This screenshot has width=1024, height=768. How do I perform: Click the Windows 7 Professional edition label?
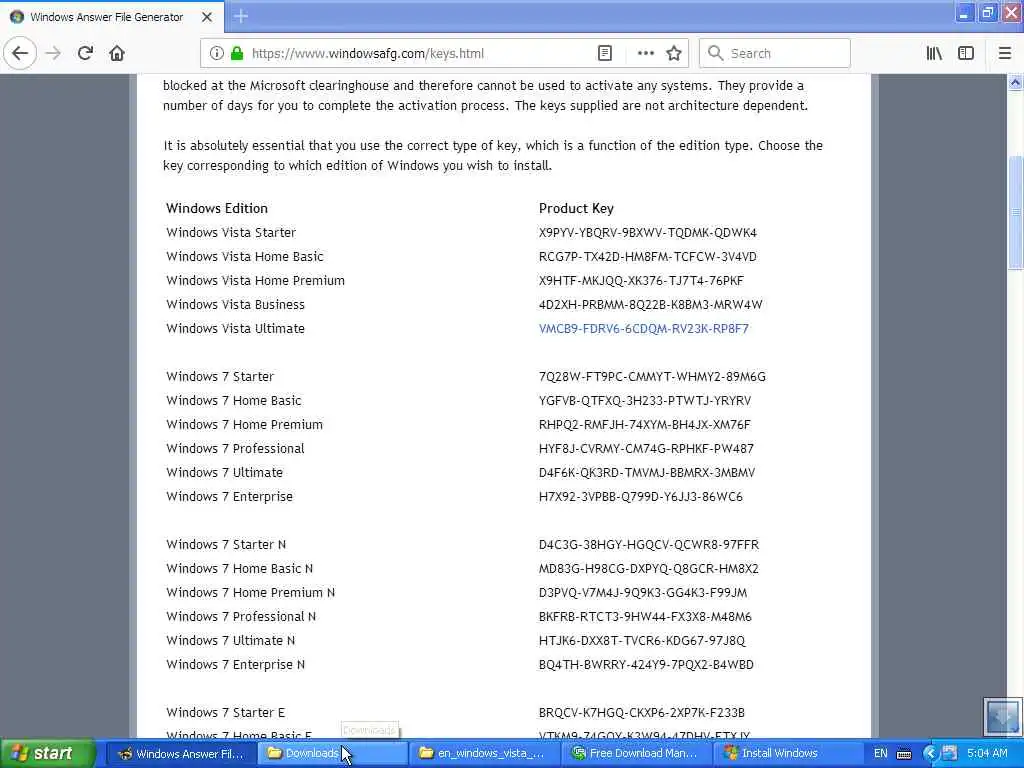point(235,449)
